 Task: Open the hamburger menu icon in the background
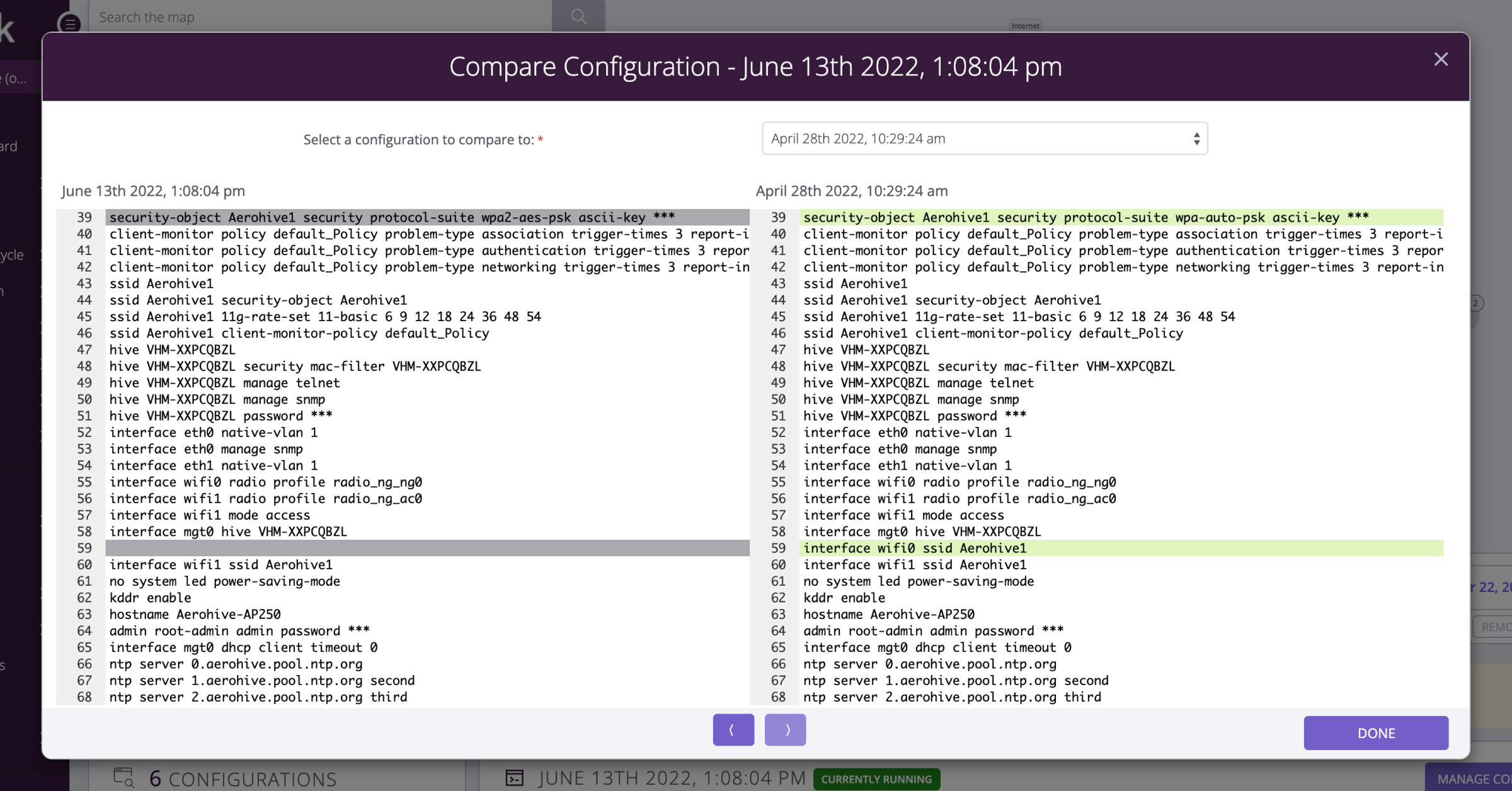tap(69, 24)
